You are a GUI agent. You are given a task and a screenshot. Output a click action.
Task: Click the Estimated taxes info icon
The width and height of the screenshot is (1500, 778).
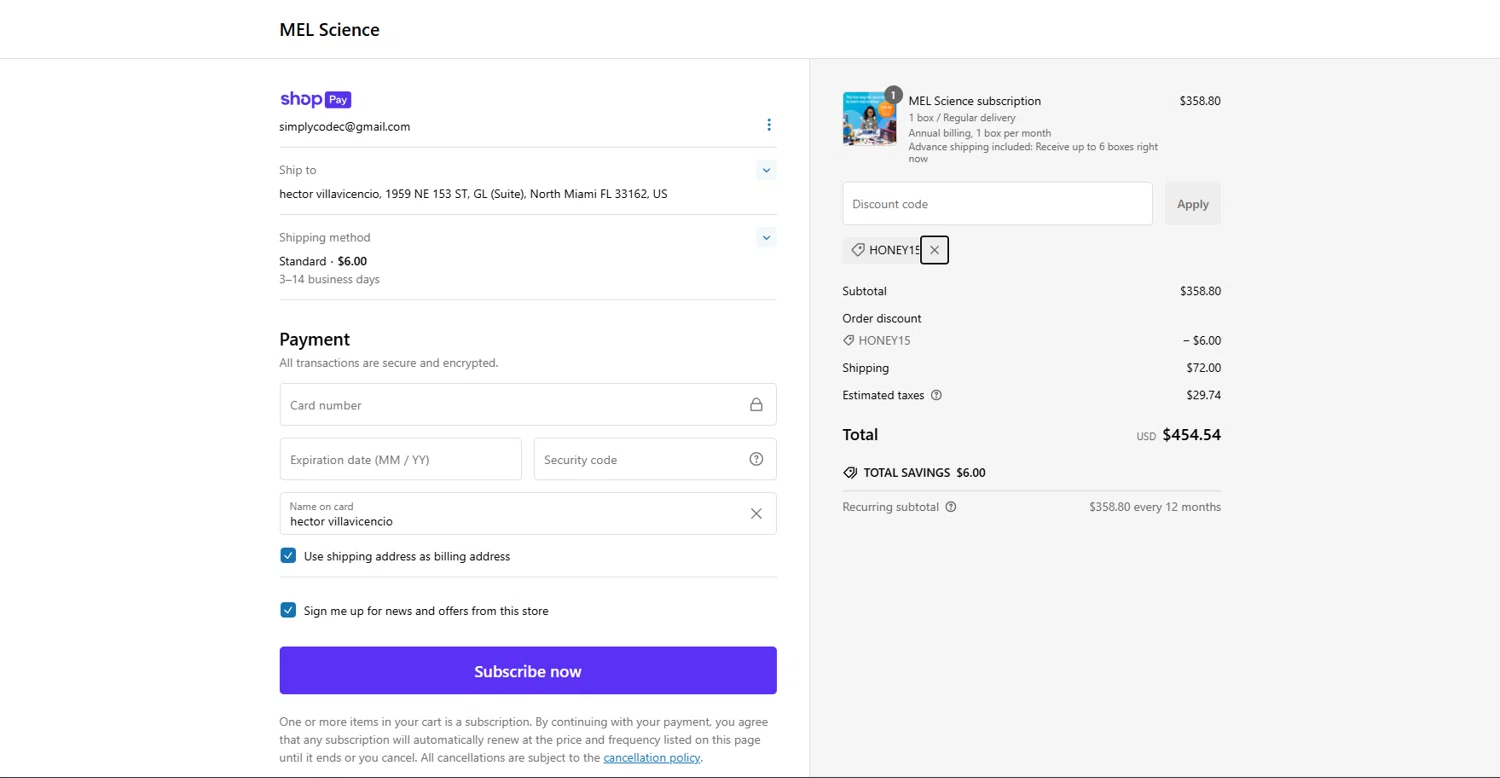click(x=936, y=395)
